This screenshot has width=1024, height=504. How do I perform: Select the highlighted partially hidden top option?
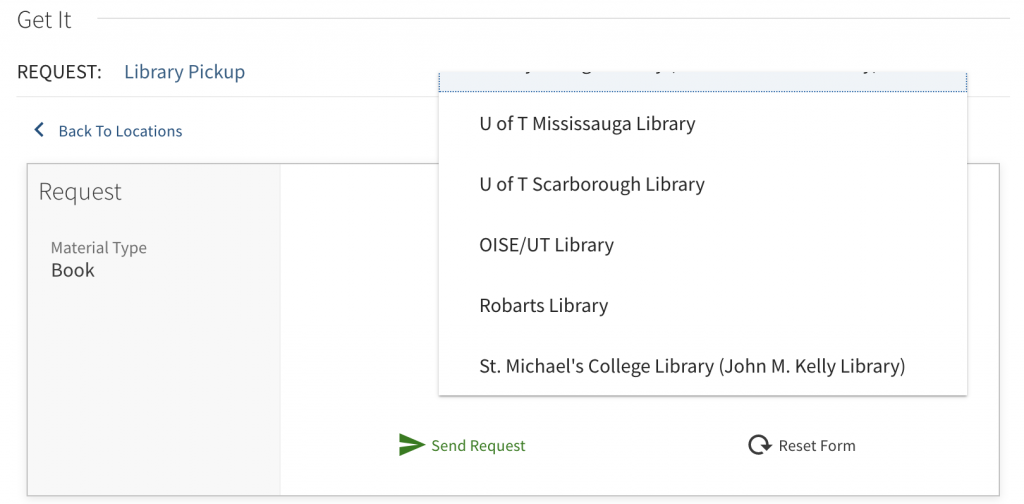[702, 80]
